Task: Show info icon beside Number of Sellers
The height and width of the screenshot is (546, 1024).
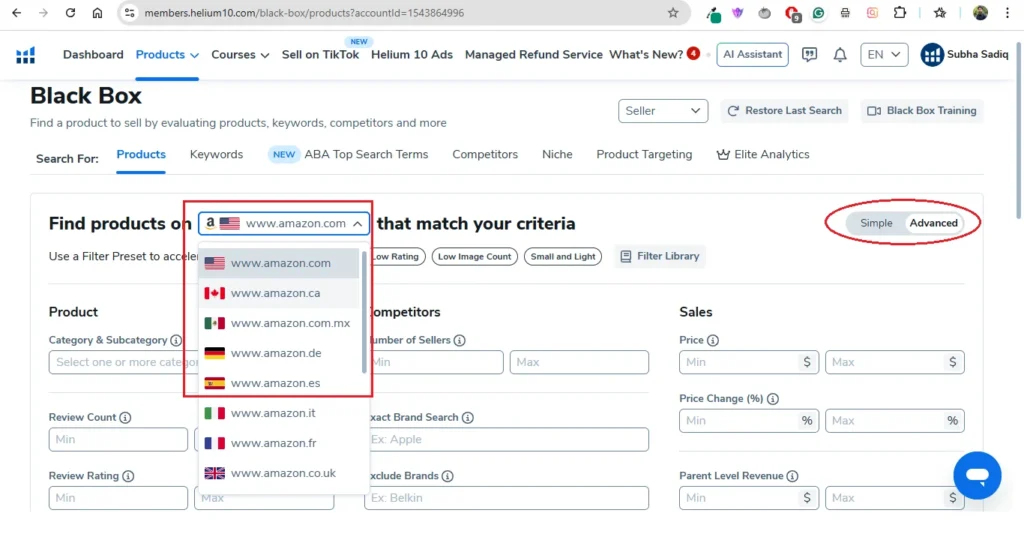Action: [459, 340]
